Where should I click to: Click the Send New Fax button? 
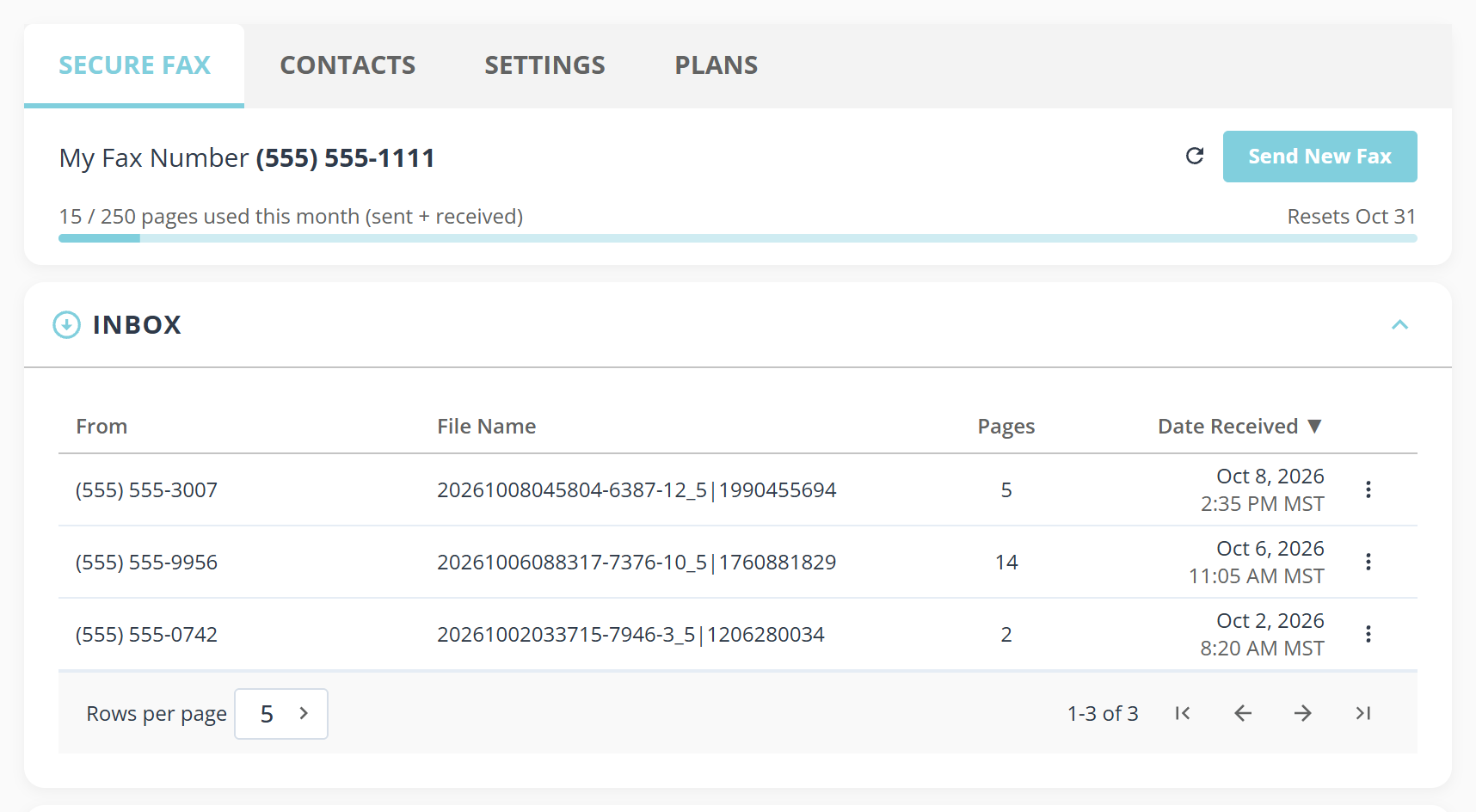1320,157
